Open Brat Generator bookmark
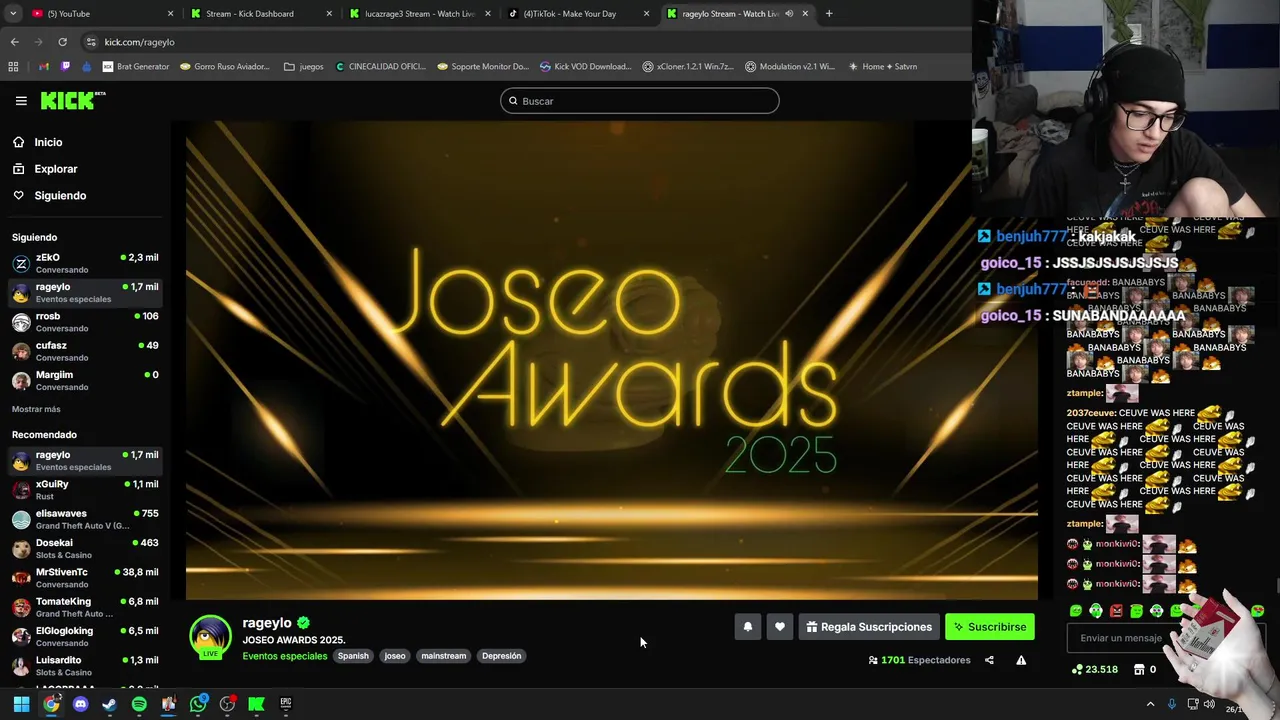Viewport: 1280px width, 720px height. coord(136,67)
